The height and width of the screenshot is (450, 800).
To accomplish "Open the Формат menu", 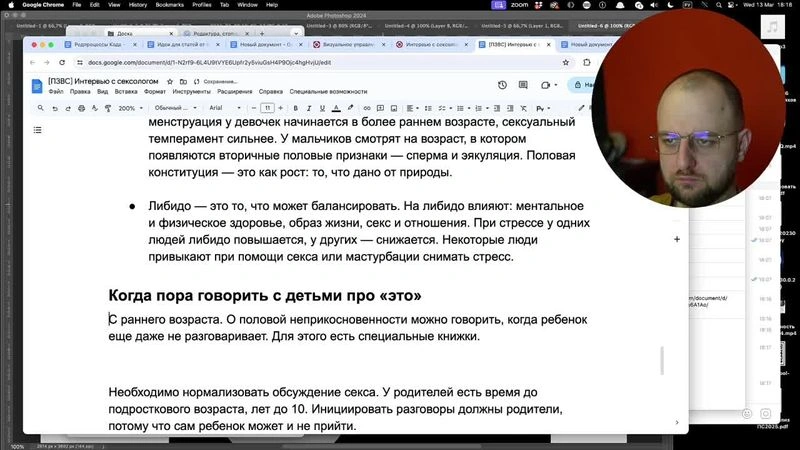I will coord(155,92).
